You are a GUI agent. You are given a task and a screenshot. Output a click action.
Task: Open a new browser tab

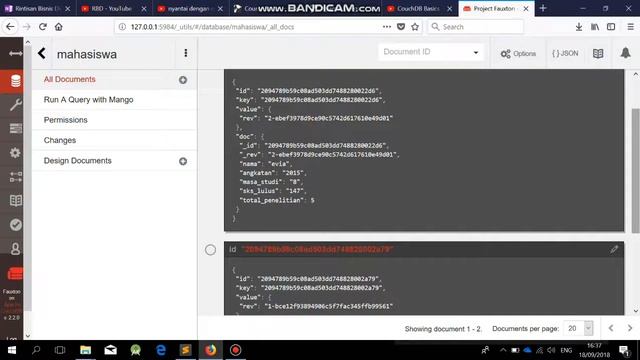[543, 8]
